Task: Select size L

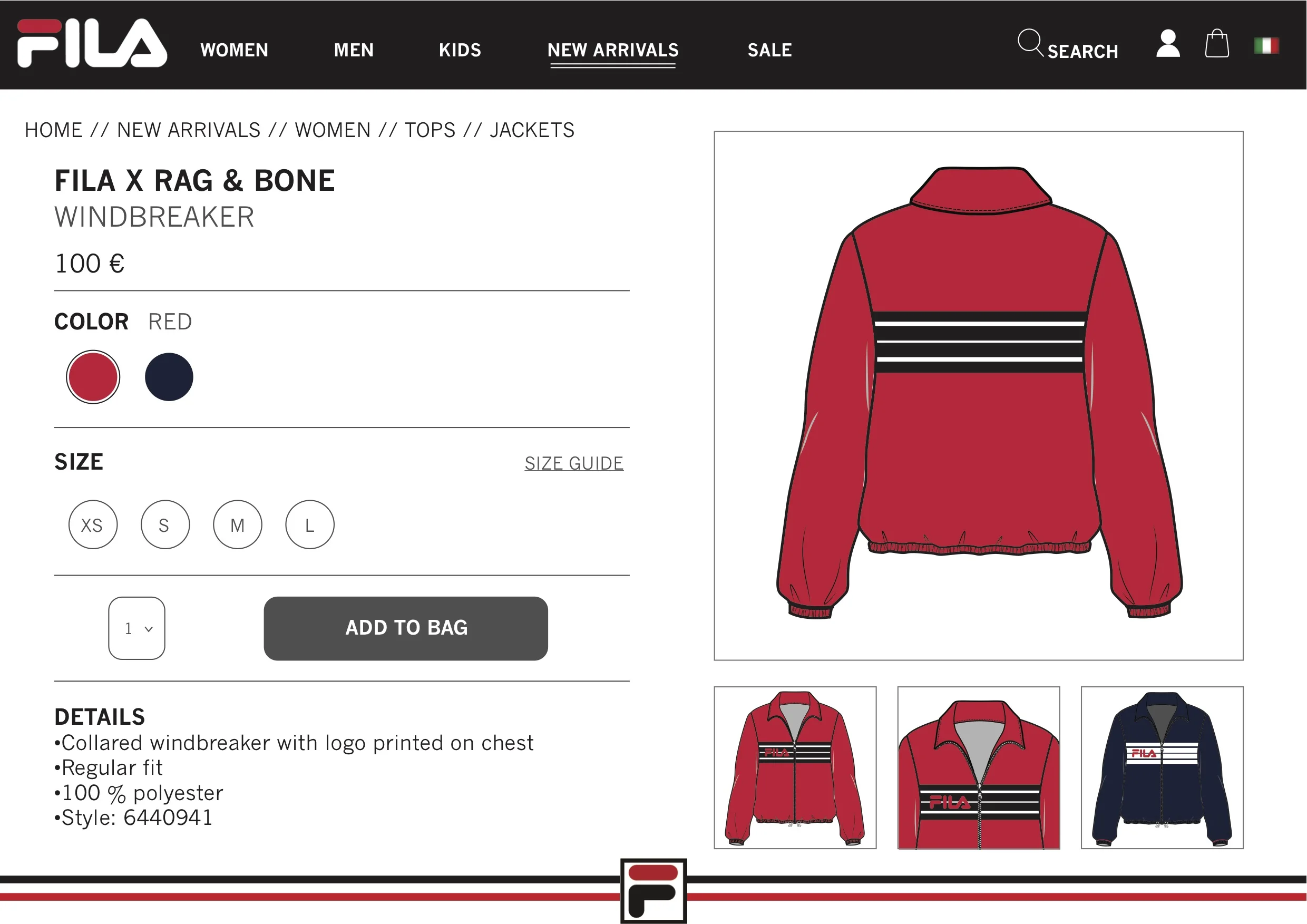Action: 310,524
